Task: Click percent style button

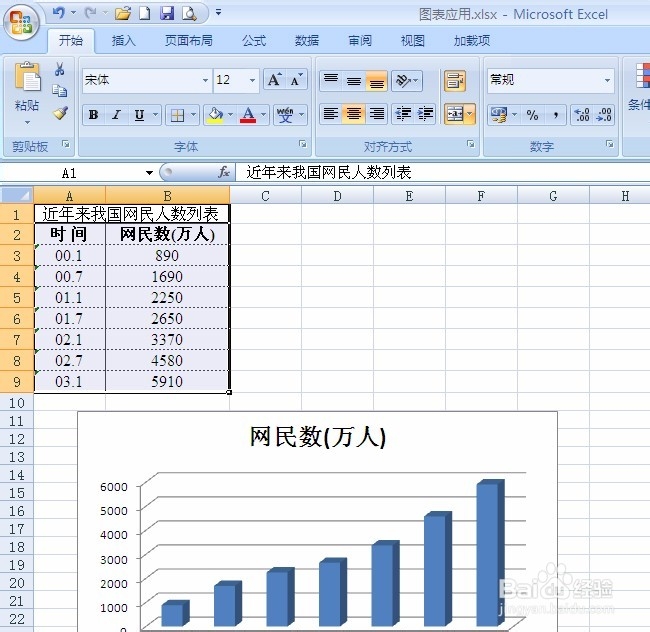Action: pyautogui.click(x=532, y=115)
